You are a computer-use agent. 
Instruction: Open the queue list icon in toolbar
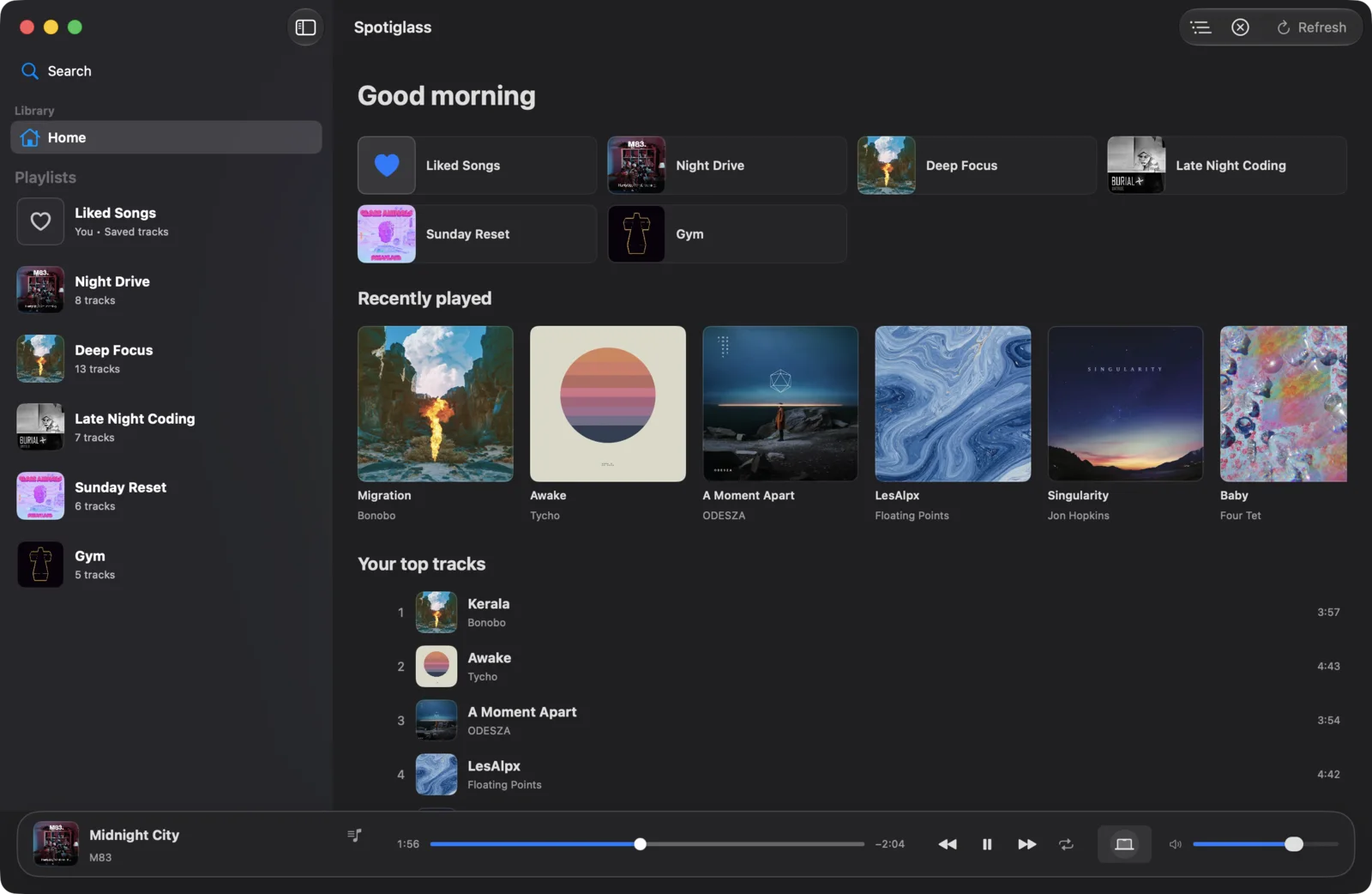[1200, 27]
